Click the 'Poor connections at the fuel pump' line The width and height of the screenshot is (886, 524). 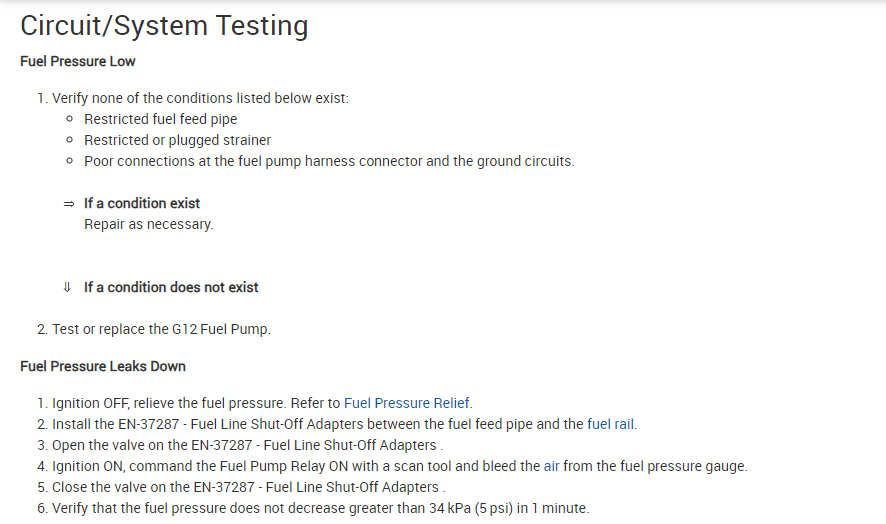point(329,161)
